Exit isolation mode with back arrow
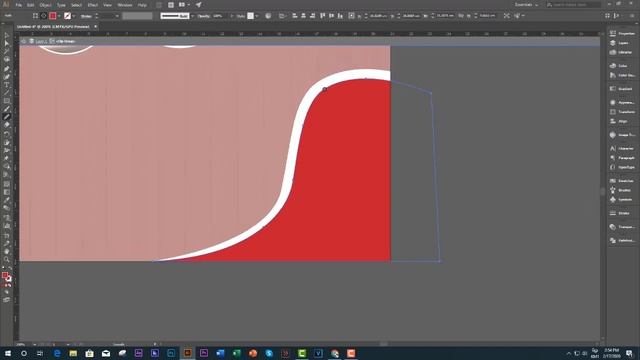Viewport: 640px width, 360px height. pos(23,41)
